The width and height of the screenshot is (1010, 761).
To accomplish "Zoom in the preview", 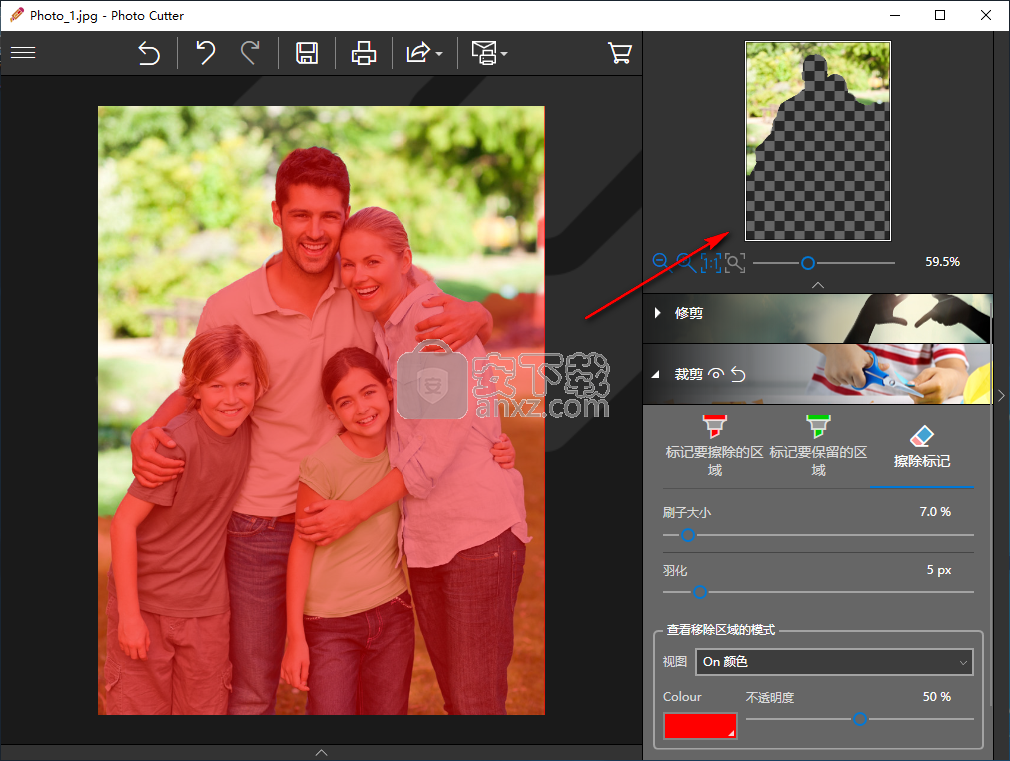I will [685, 262].
